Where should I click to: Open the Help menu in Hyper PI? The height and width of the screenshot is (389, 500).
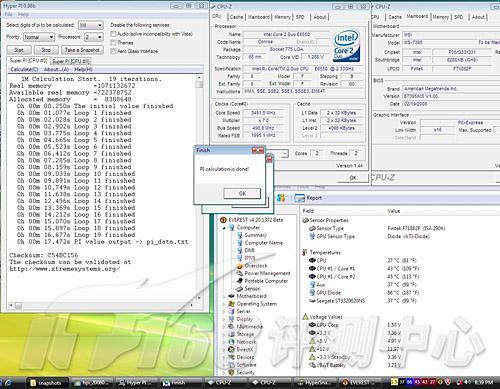click(x=23, y=14)
